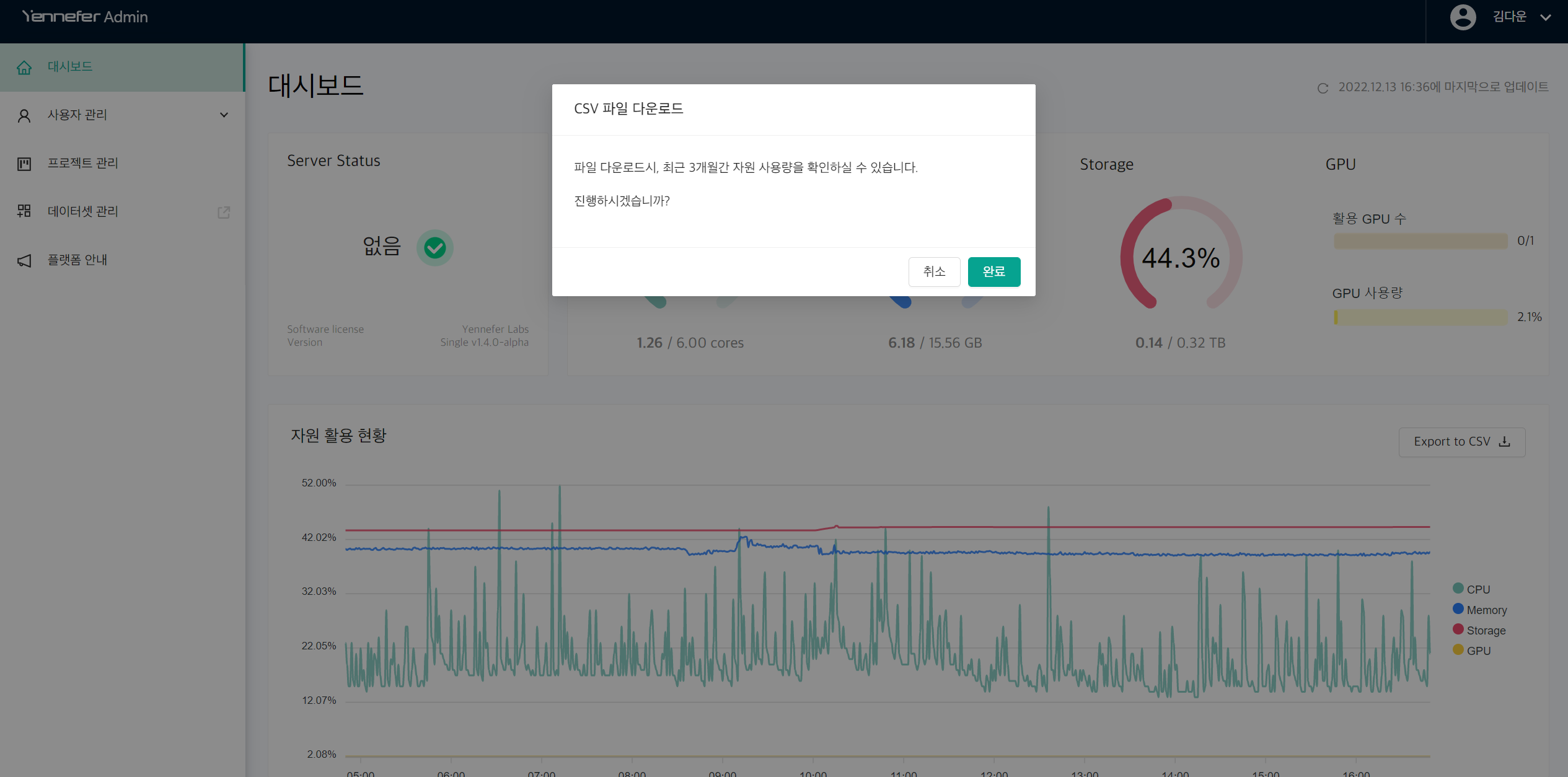1568x777 pixels.
Task: Open 플랫폼 안내 menu item
Action: pos(77,260)
